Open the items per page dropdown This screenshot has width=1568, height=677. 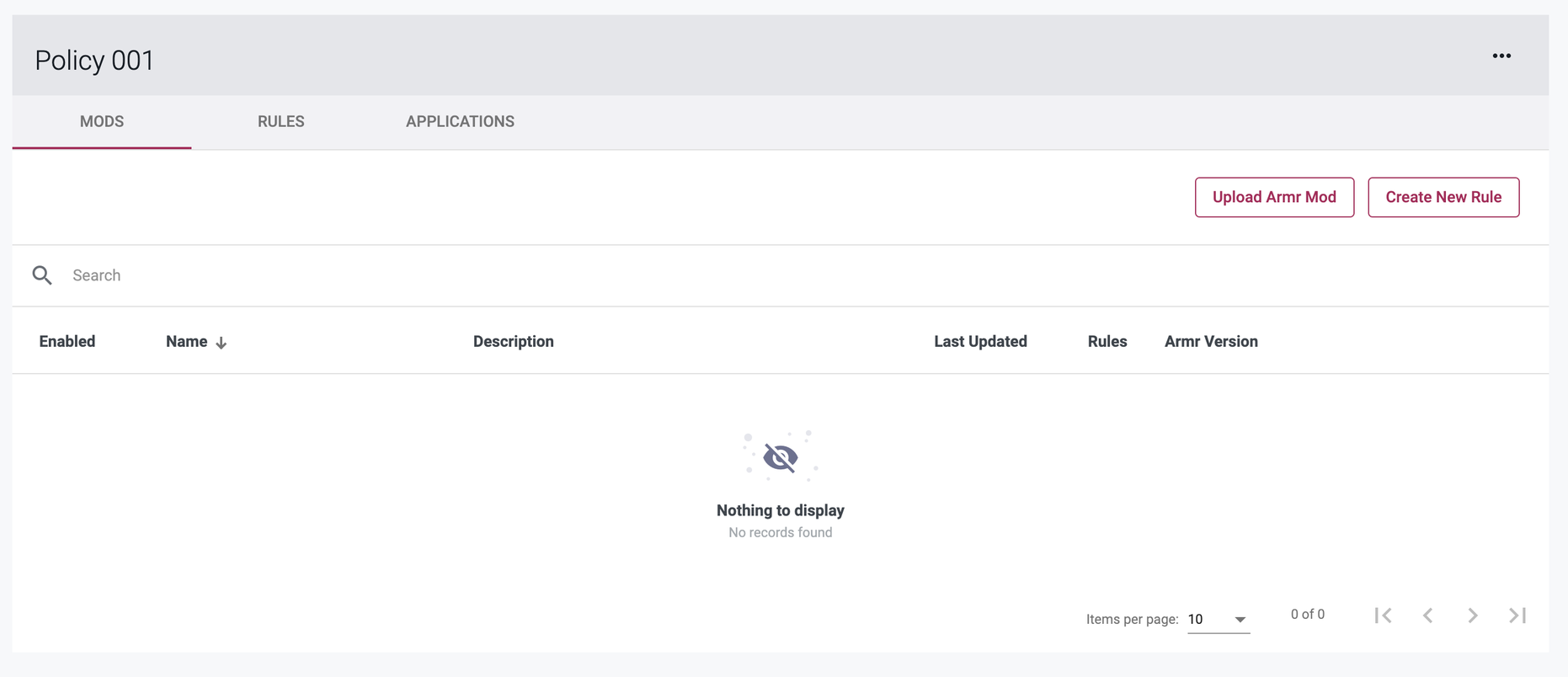[x=1218, y=619]
